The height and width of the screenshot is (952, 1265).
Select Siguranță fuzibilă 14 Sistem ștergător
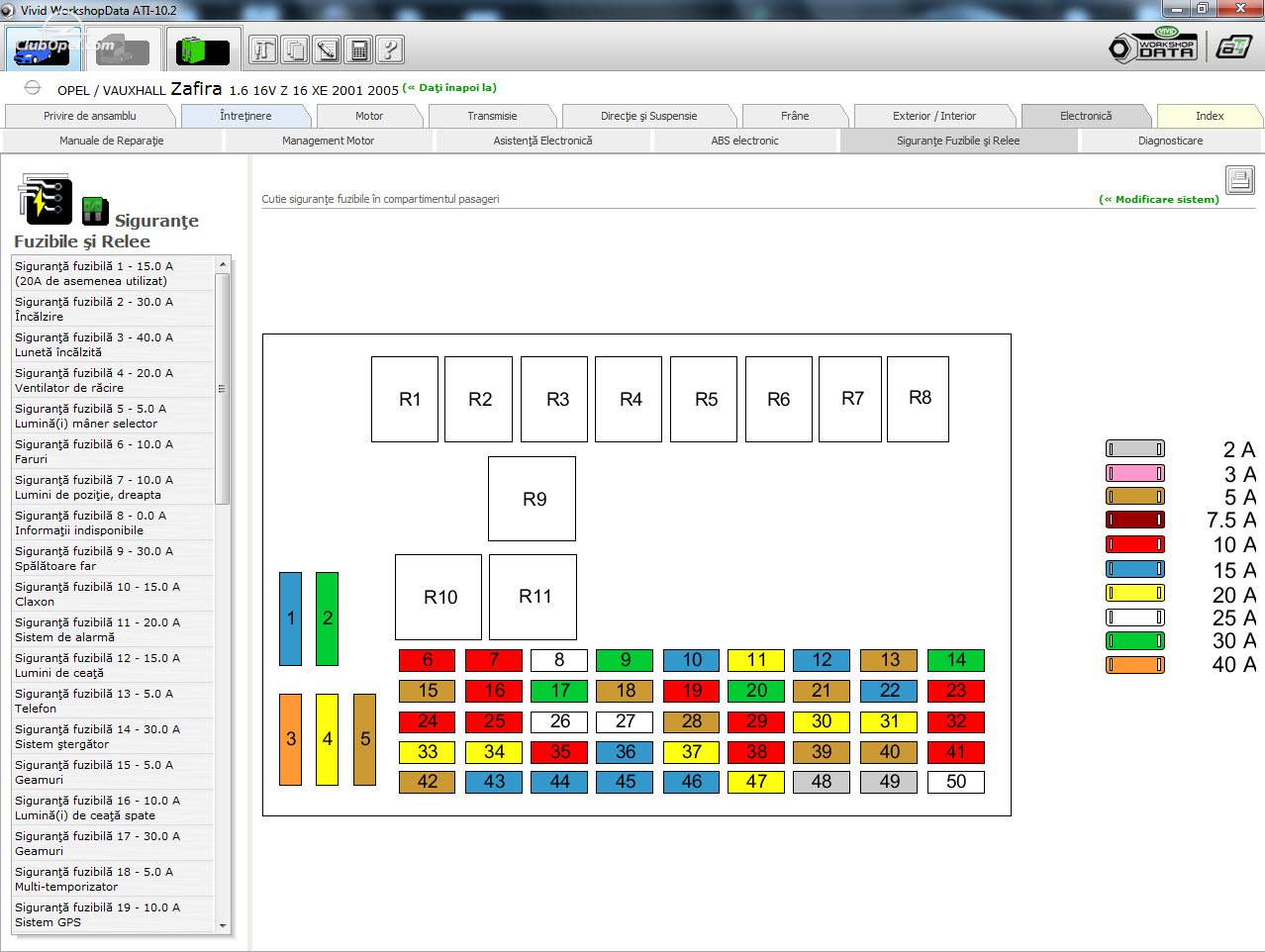[x=113, y=736]
